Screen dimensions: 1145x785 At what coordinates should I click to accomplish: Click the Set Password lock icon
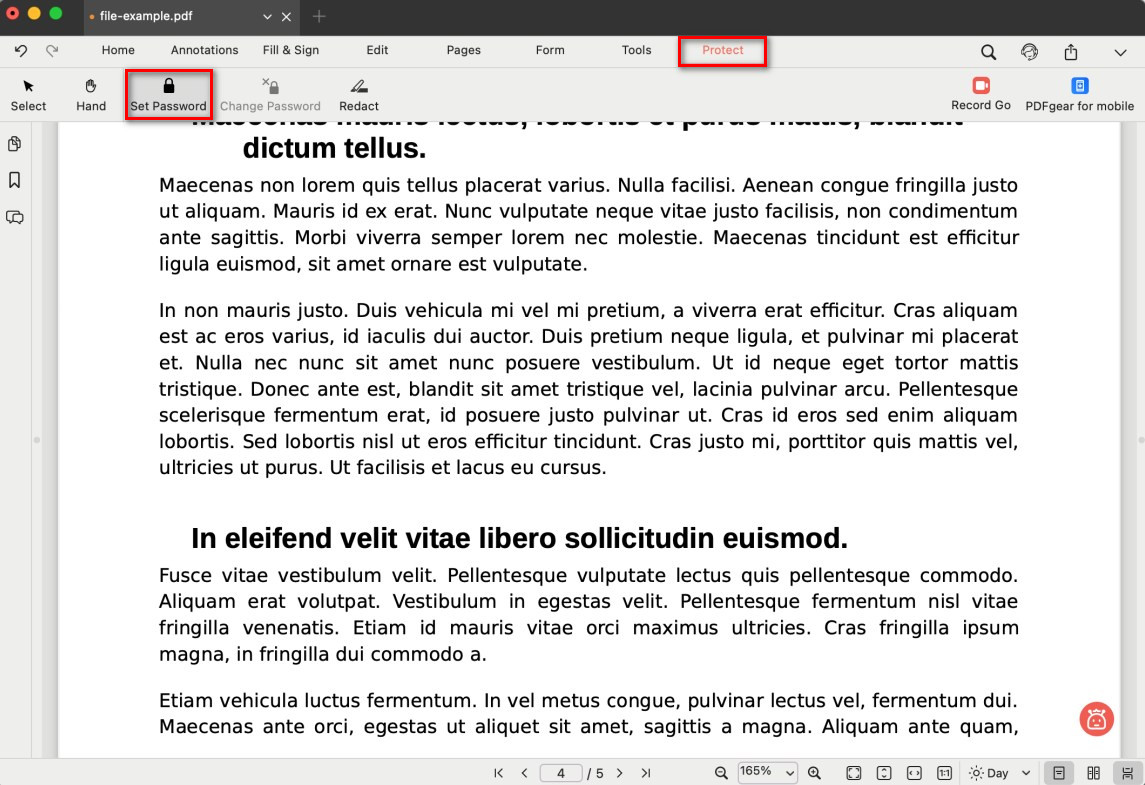point(168,87)
